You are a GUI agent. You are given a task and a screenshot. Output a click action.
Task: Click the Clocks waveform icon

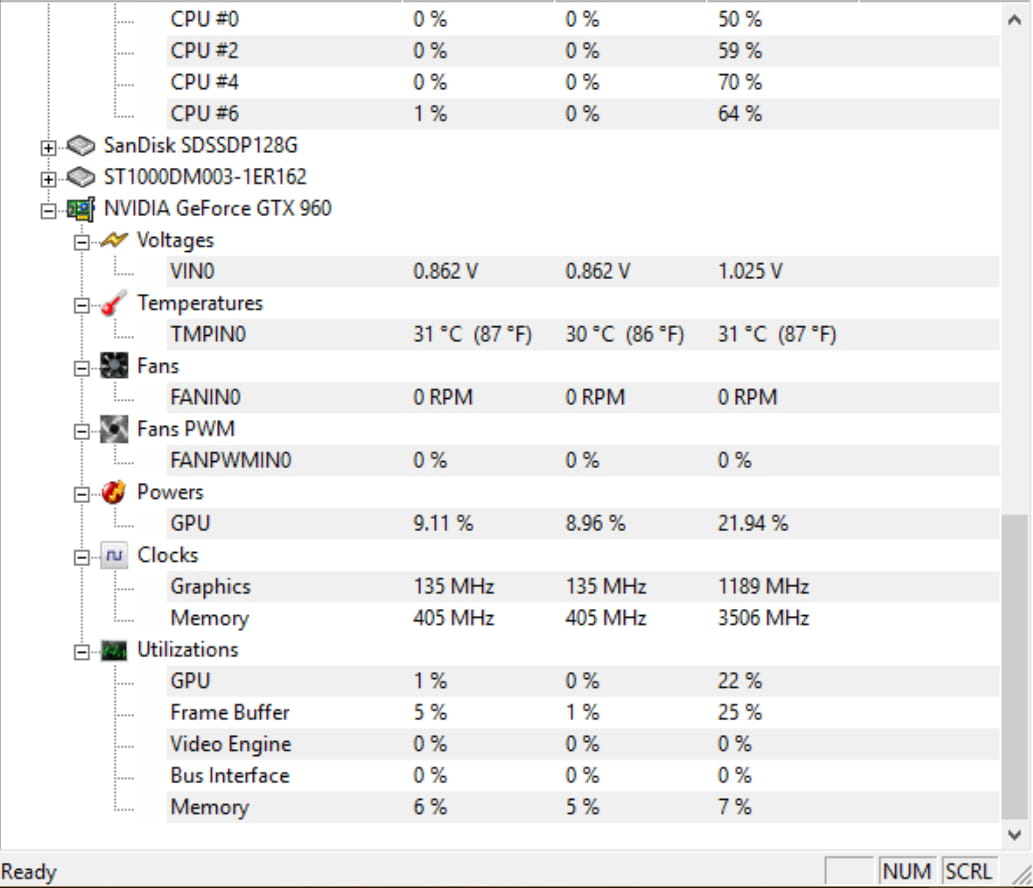pyautogui.click(x=114, y=555)
